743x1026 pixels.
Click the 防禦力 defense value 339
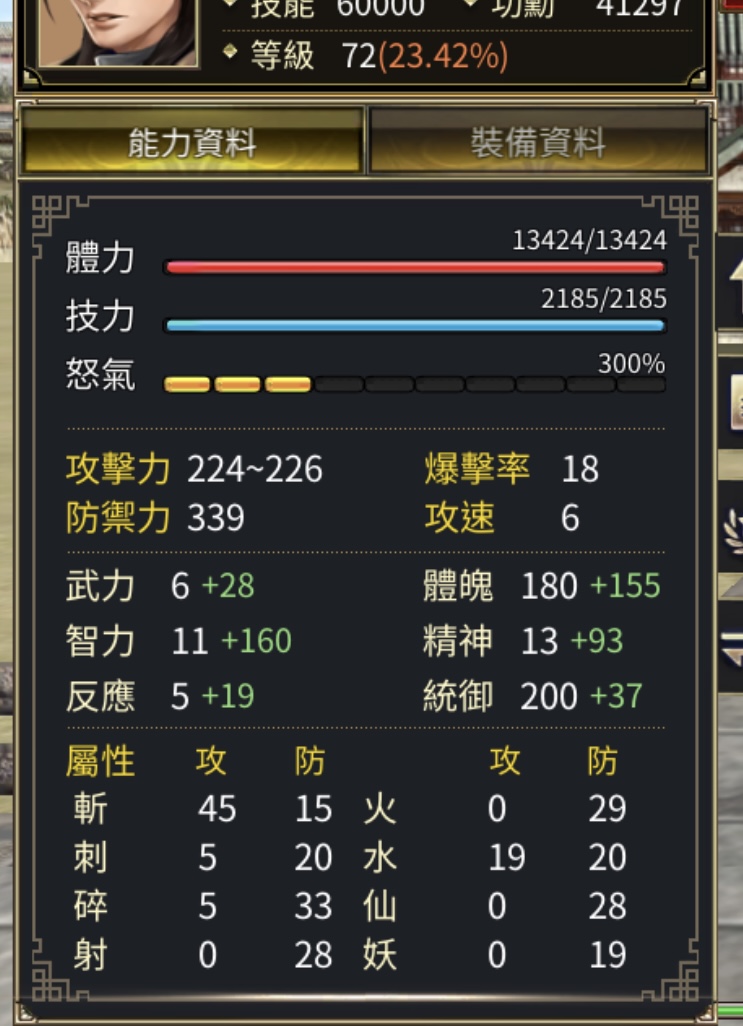click(216, 518)
